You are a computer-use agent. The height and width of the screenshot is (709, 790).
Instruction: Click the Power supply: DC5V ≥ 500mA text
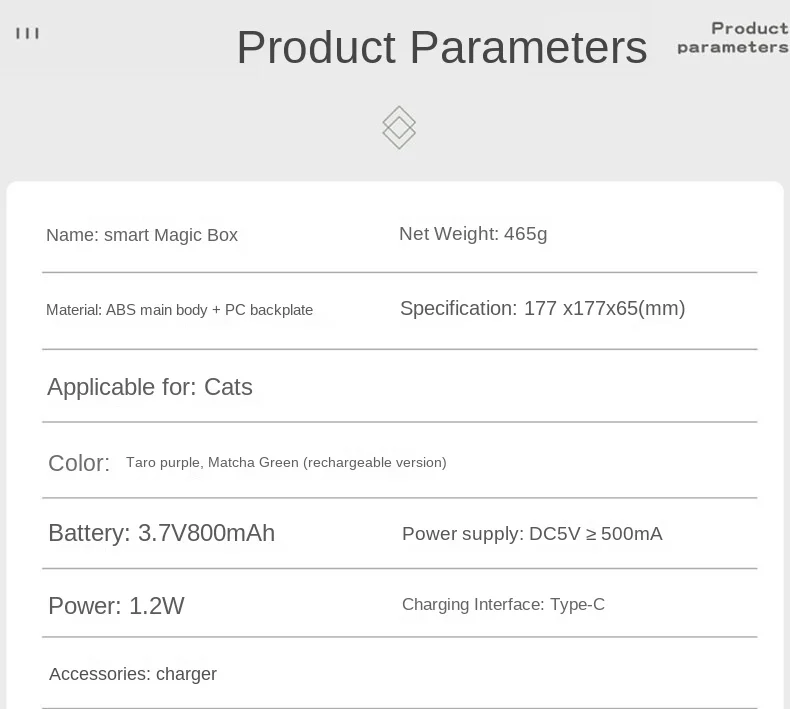click(532, 534)
